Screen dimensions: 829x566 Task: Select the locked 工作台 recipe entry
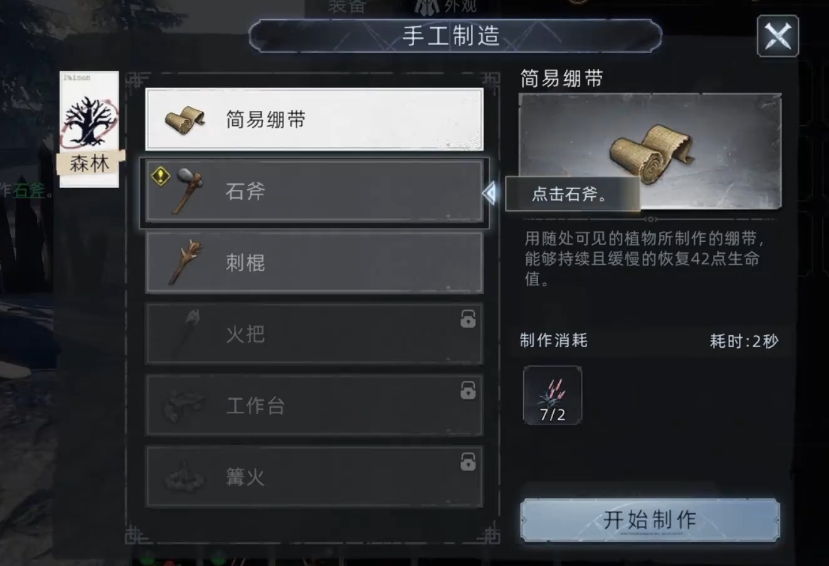314,405
